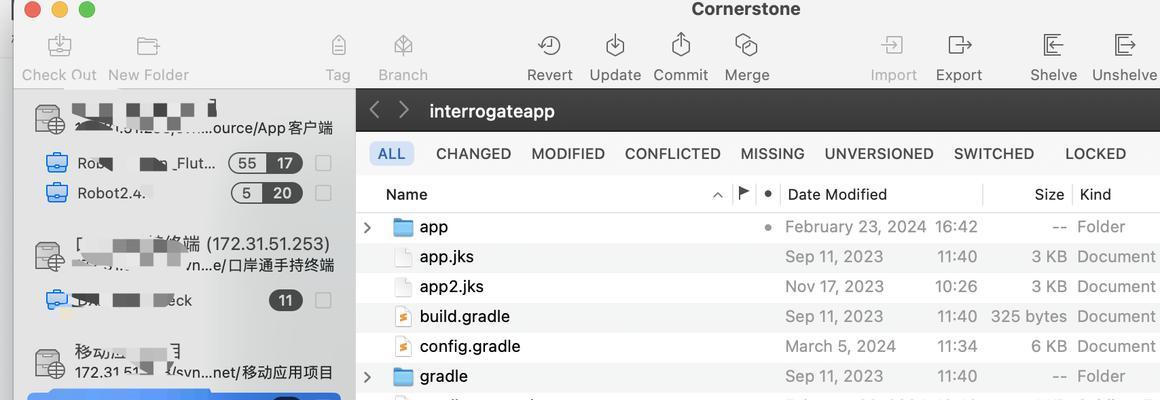Click the build.gradle file icon

pyautogui.click(x=403, y=316)
